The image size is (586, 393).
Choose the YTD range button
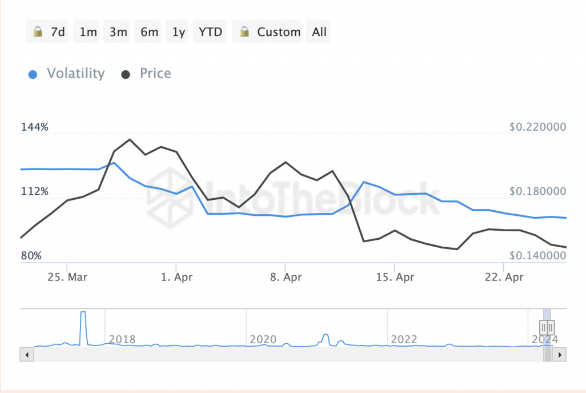tap(210, 32)
